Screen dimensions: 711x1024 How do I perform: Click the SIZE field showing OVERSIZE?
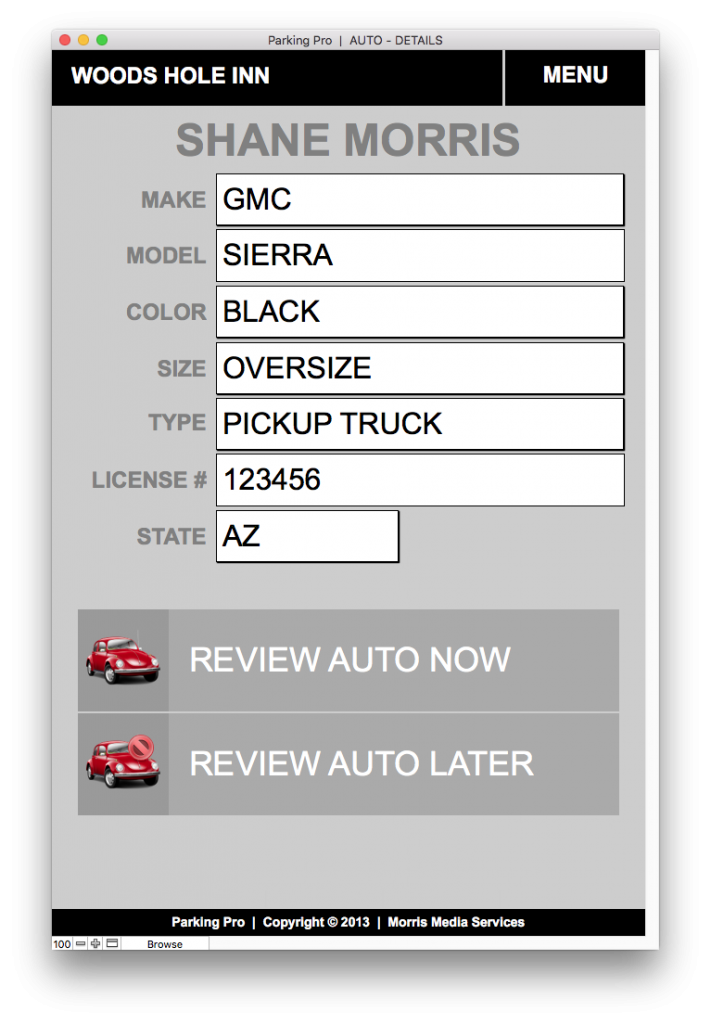(420, 368)
